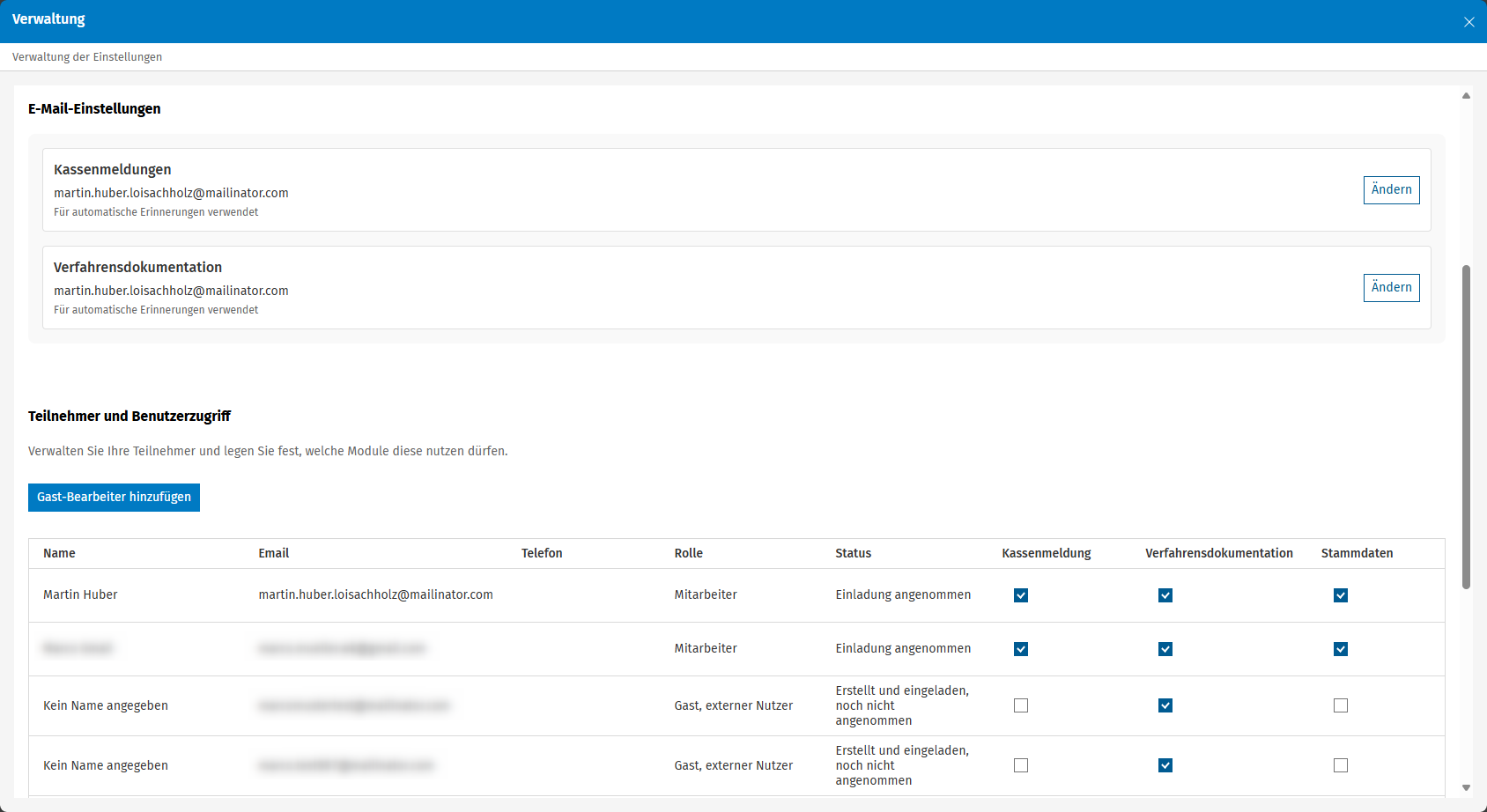Click the Rolle column header
Viewport: 1487px width, 812px height.
[x=689, y=554]
